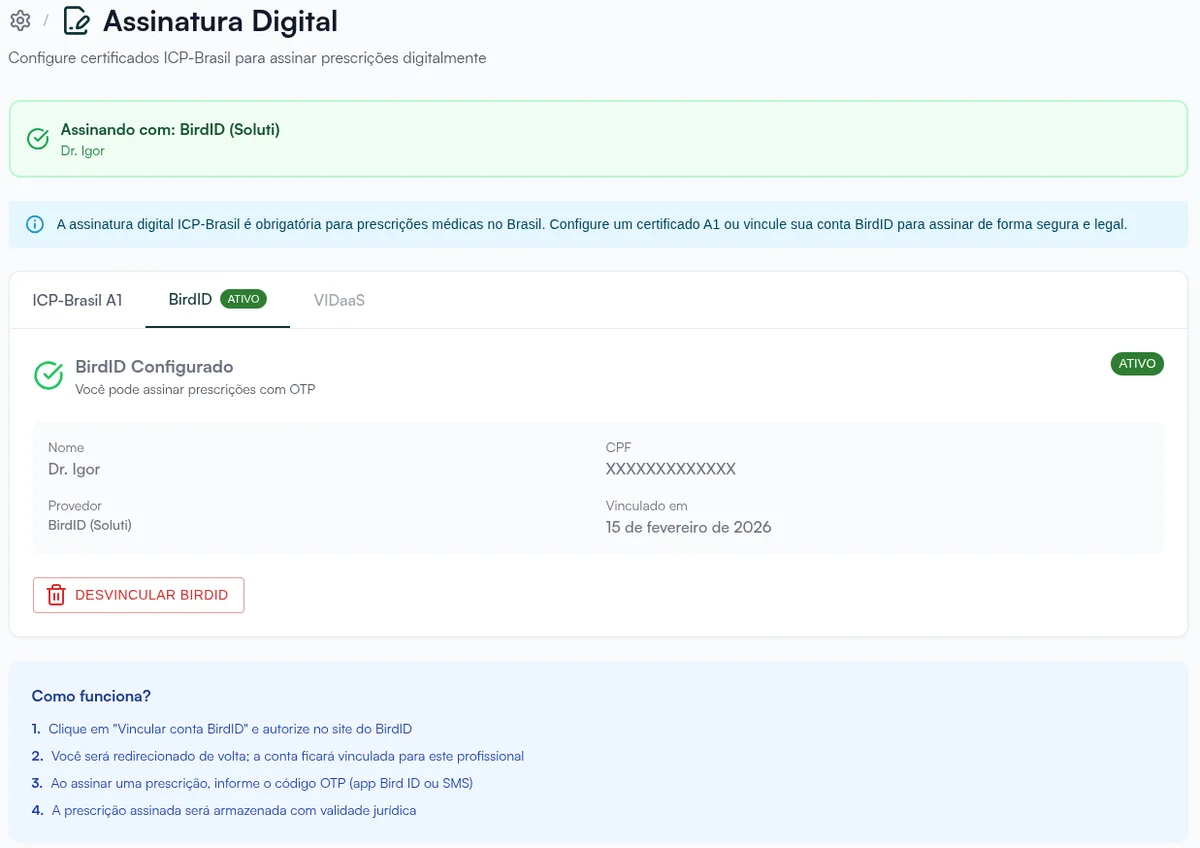Click the trash icon inside the Desvincular button
Image resolution: width=1200 pixels, height=848 pixels.
click(55, 594)
